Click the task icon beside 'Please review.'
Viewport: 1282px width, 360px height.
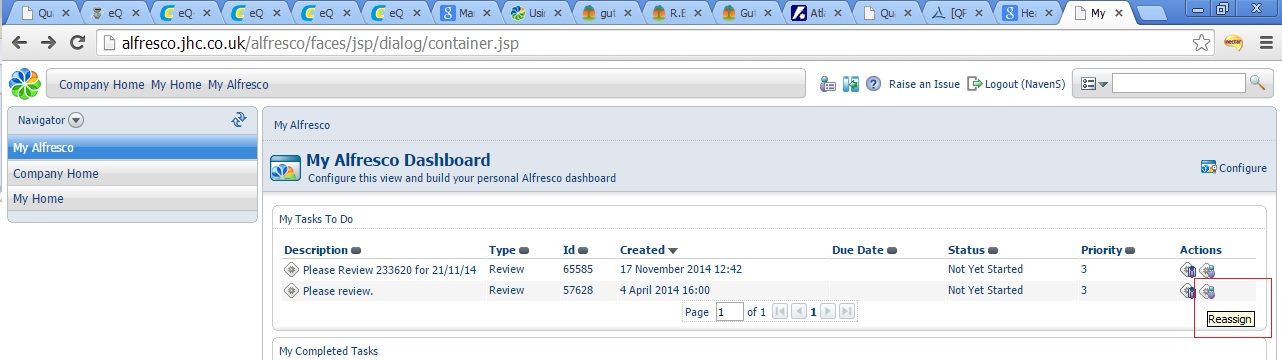(x=292, y=290)
